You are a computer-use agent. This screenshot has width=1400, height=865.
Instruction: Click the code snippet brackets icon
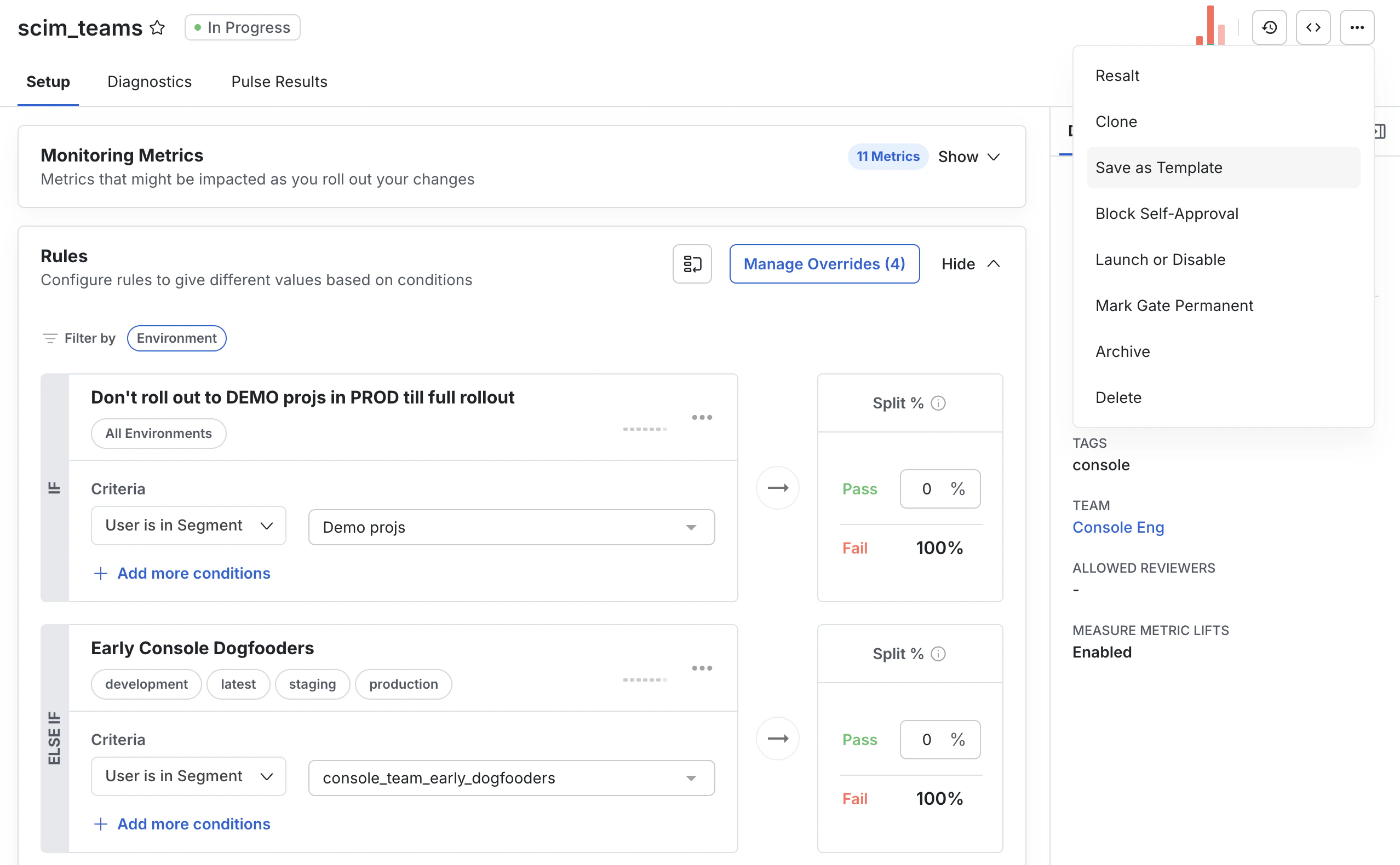click(1313, 27)
